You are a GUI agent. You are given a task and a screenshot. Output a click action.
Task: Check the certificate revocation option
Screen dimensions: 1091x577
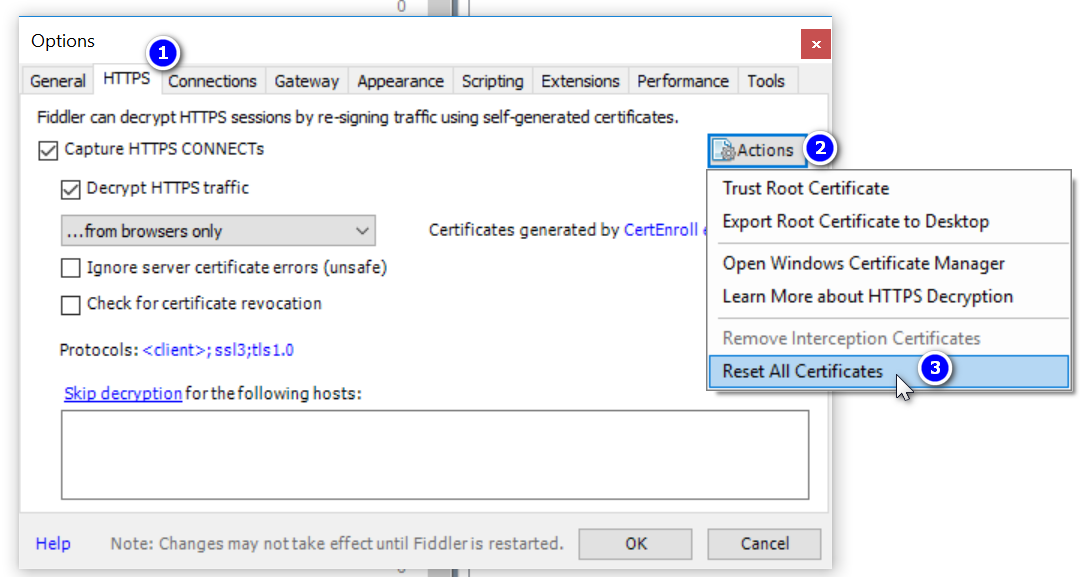(x=70, y=304)
